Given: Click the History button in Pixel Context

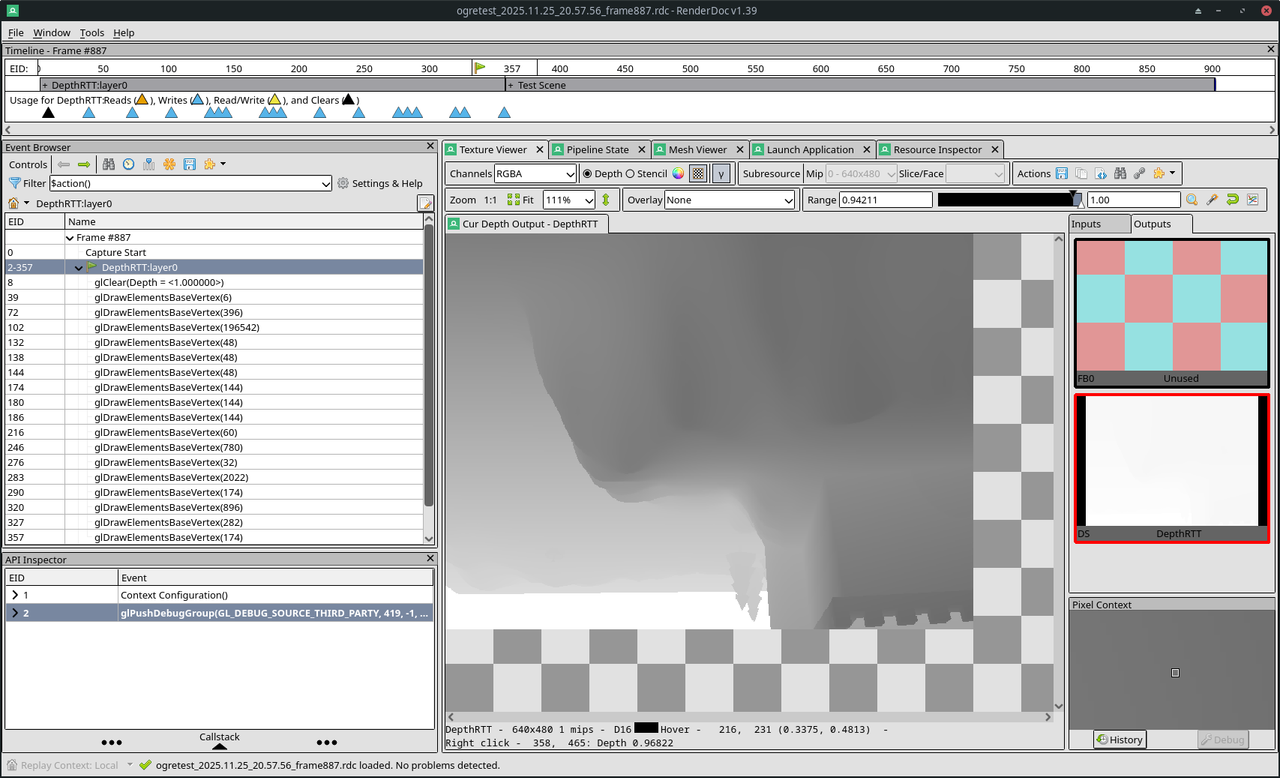Looking at the screenshot, I should pyautogui.click(x=1120, y=740).
